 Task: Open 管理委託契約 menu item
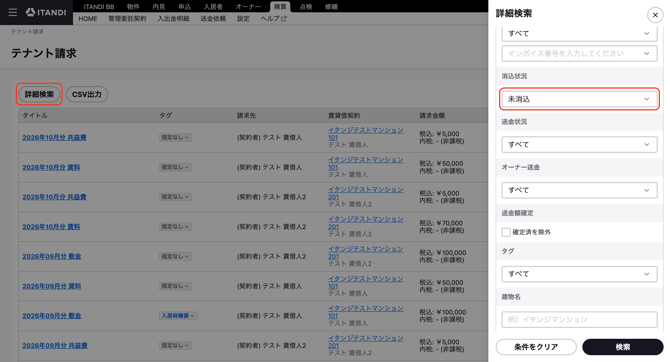[x=127, y=19]
